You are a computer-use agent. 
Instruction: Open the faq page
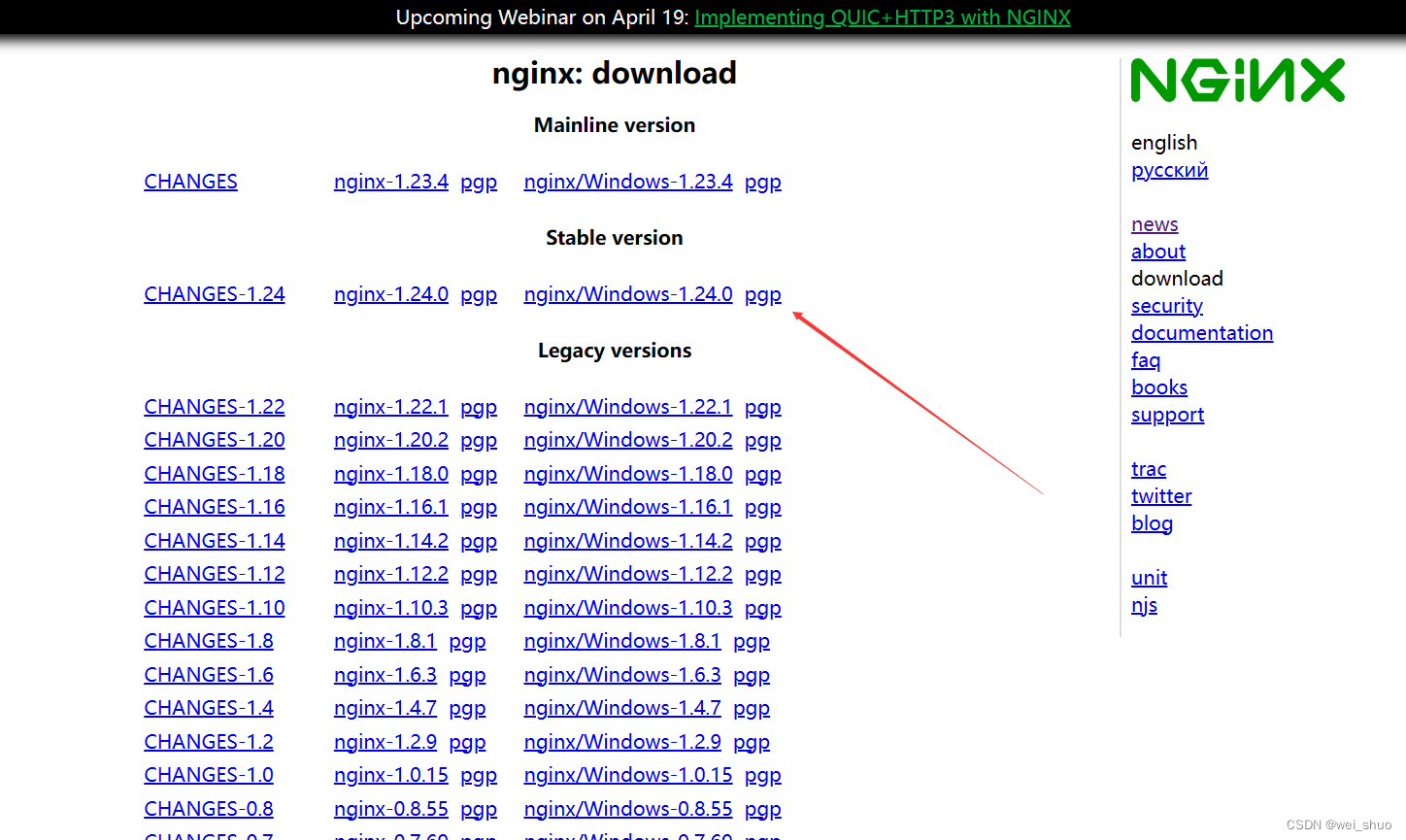[1146, 360]
